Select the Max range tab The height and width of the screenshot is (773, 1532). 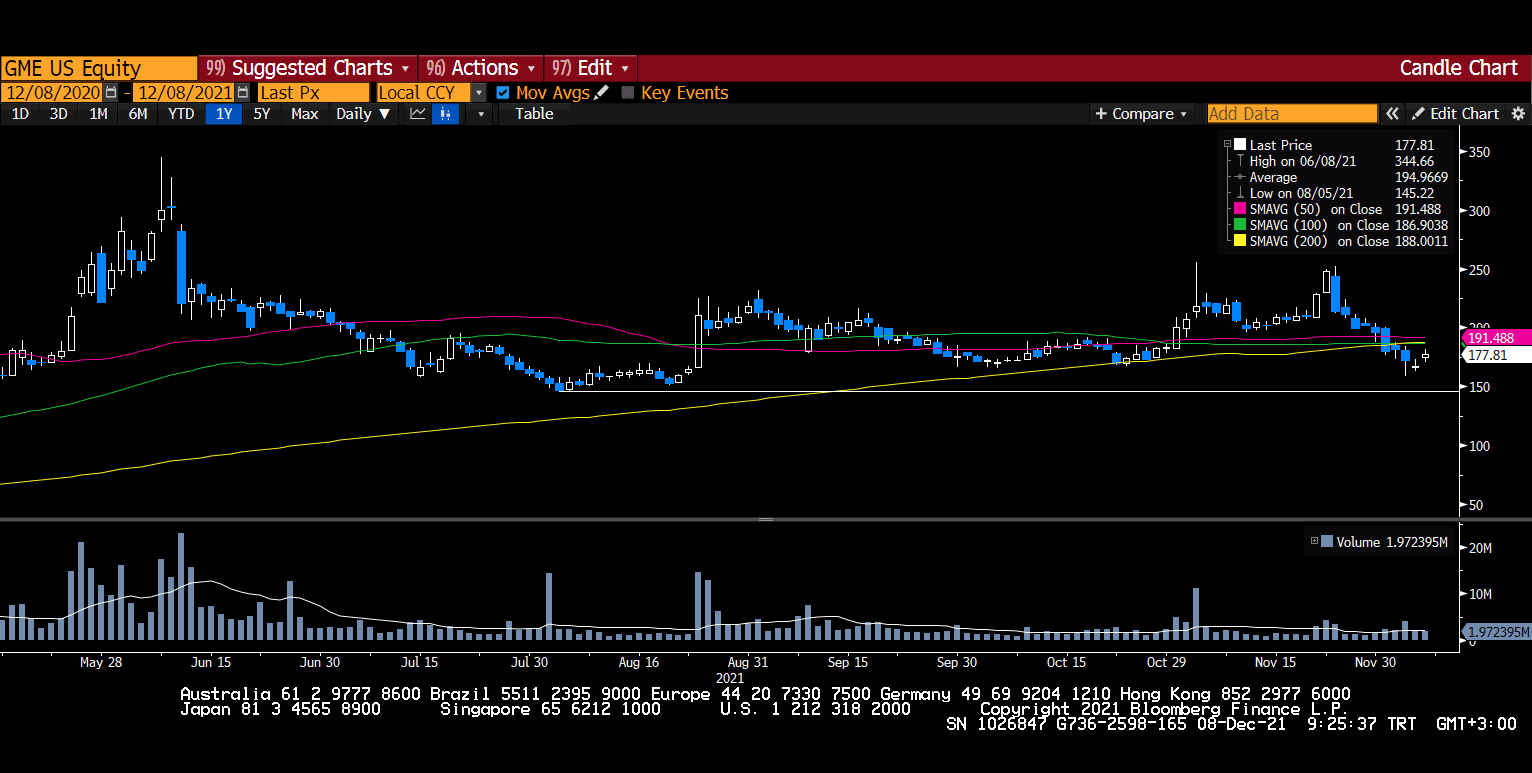[x=304, y=114]
